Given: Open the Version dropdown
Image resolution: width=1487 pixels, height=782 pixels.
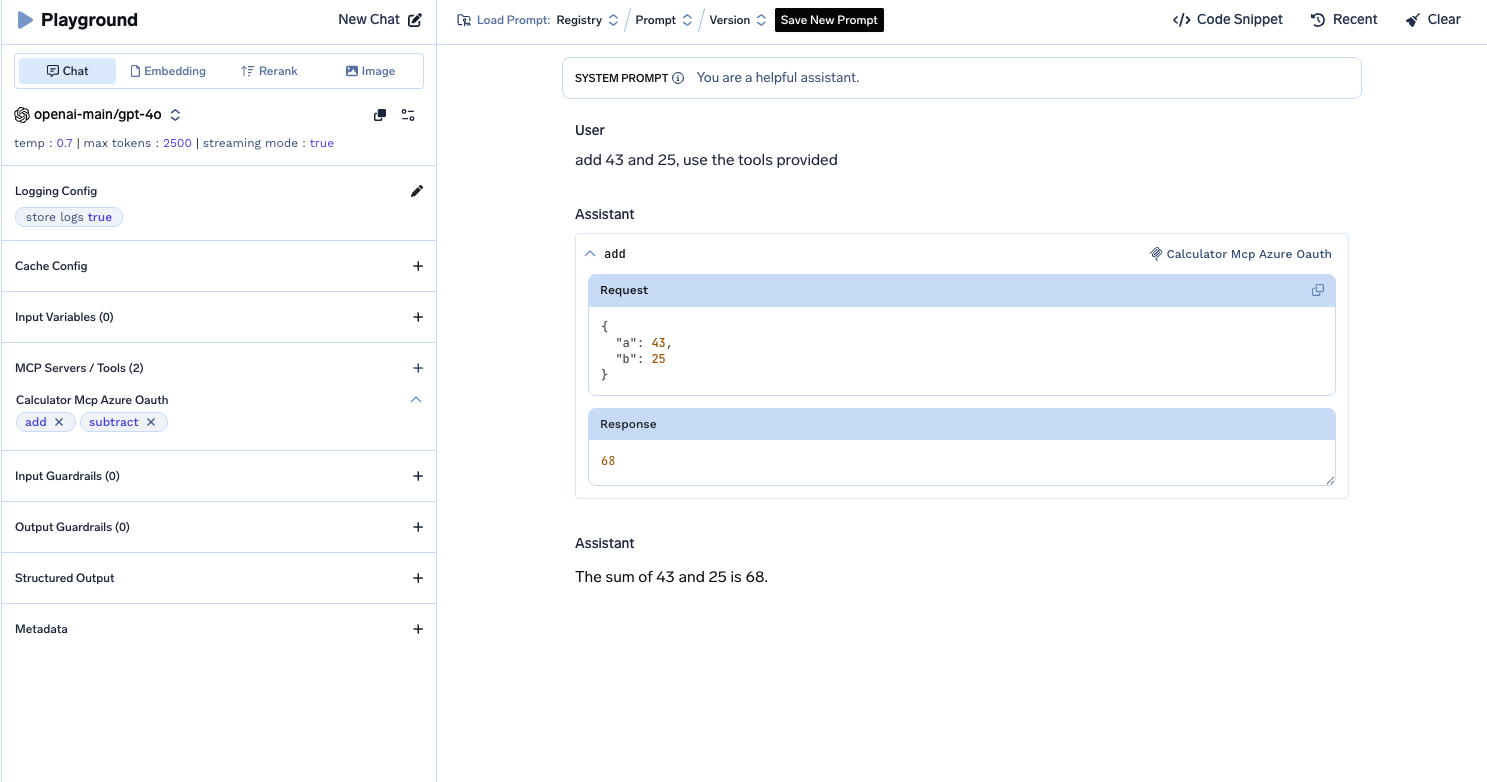Looking at the screenshot, I should [738, 20].
